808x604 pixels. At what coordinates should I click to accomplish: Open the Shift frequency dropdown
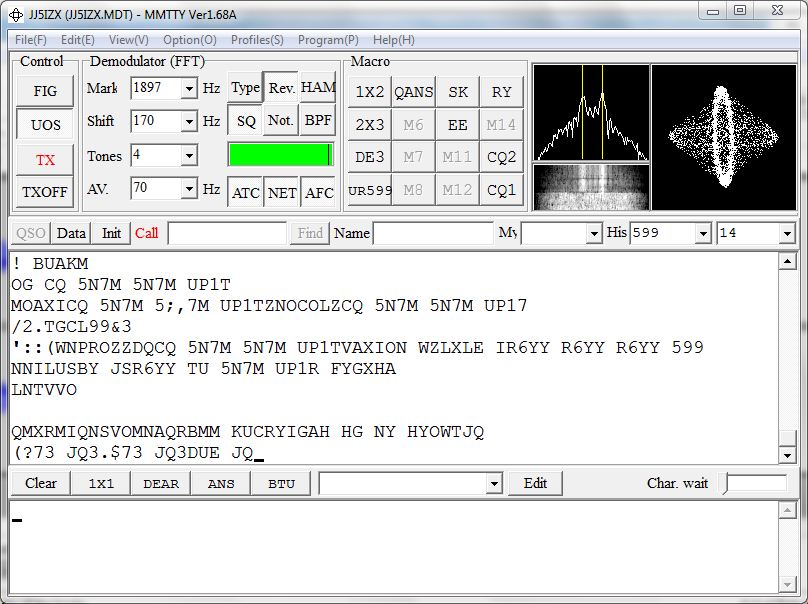click(x=190, y=122)
